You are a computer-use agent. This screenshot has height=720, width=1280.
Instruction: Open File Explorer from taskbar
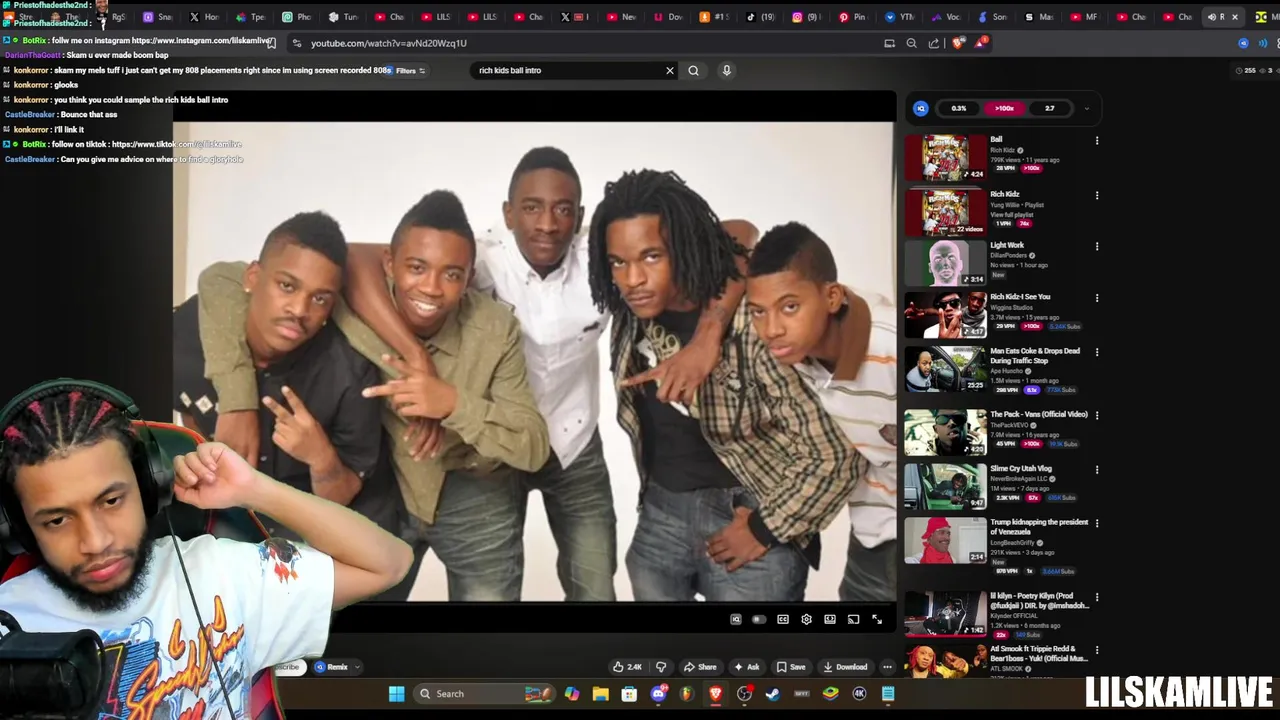pyautogui.click(x=600, y=693)
